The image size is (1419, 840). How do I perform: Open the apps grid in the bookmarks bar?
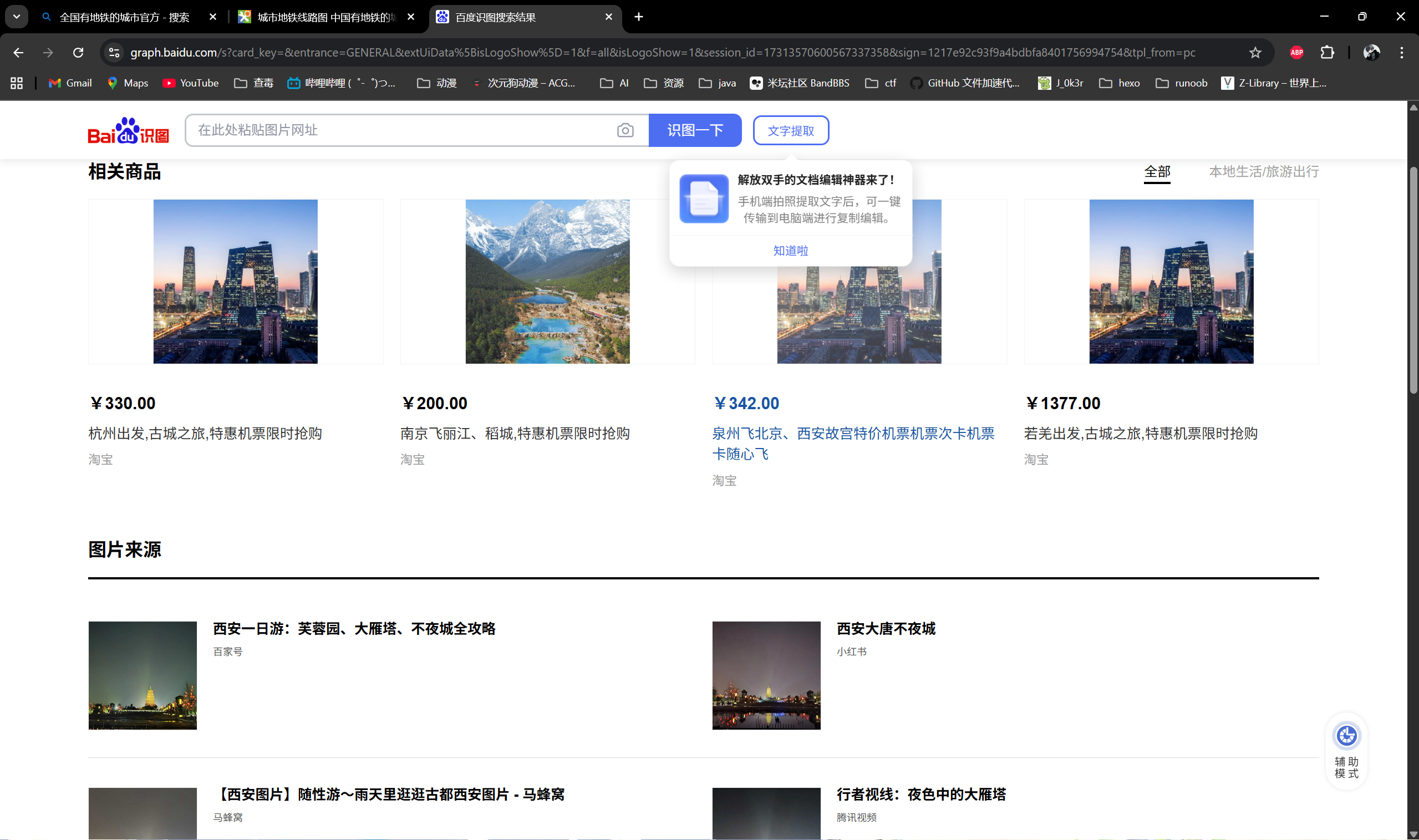[x=17, y=83]
